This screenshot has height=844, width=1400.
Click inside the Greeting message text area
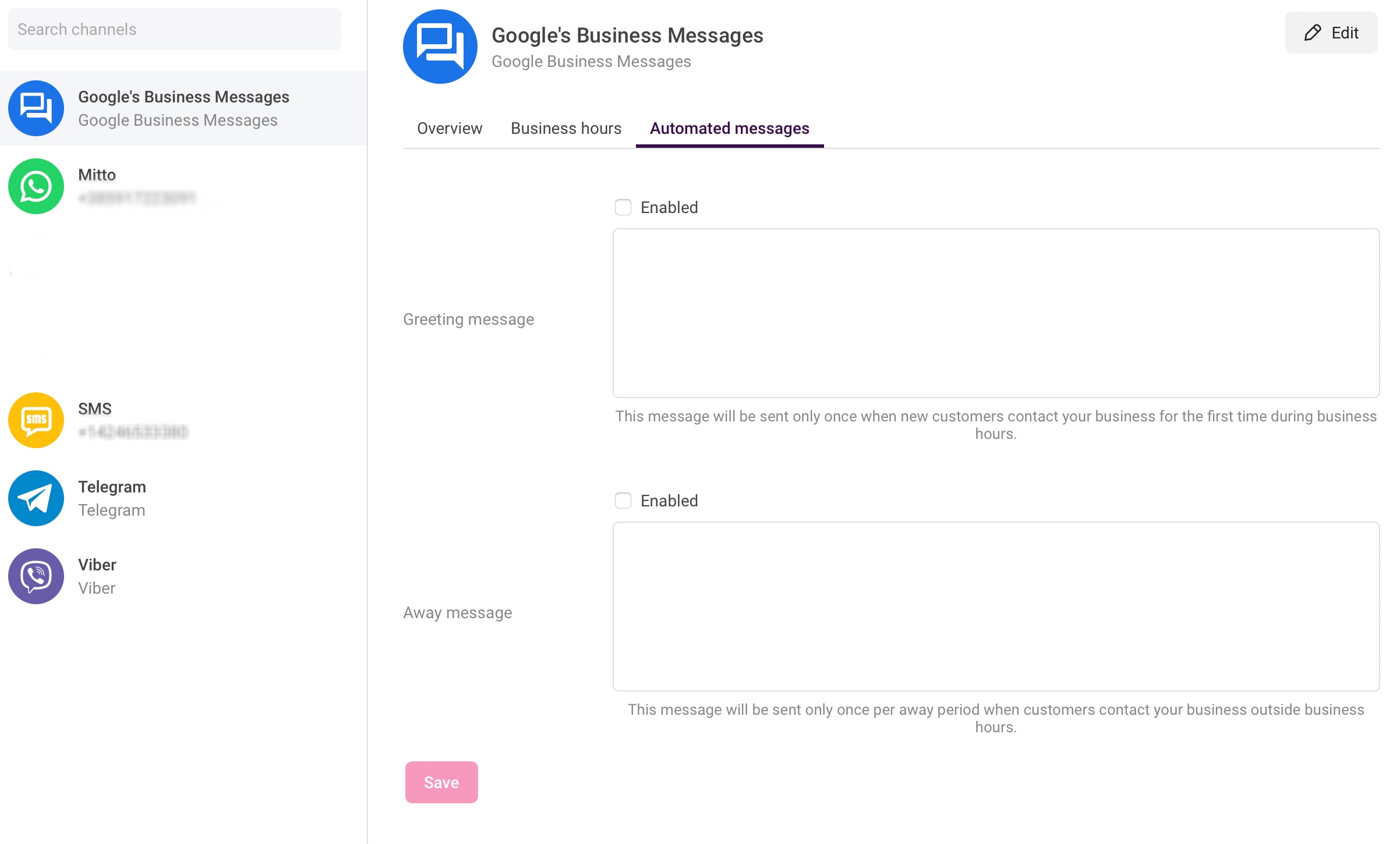pyautogui.click(x=996, y=313)
